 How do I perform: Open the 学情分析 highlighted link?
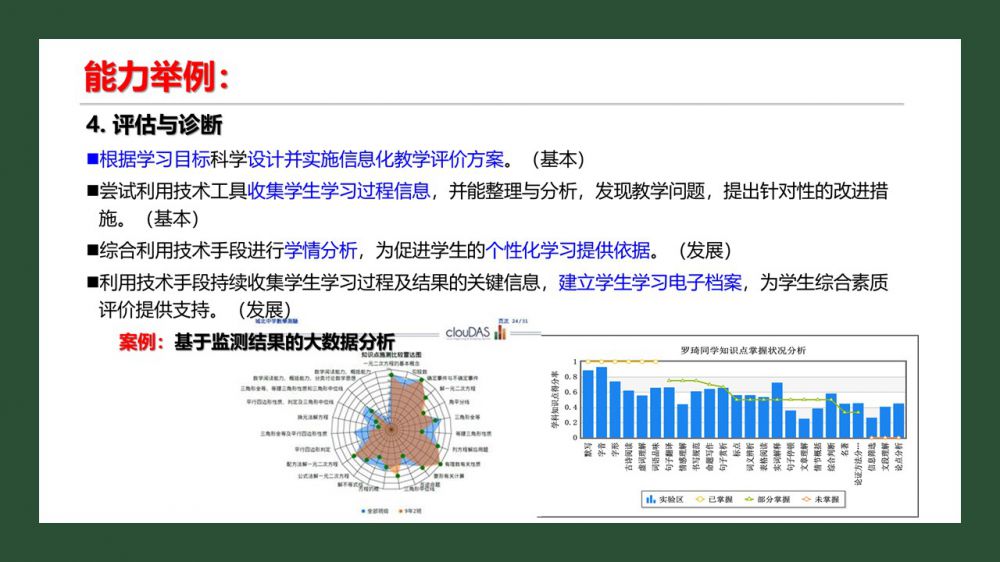coord(320,250)
